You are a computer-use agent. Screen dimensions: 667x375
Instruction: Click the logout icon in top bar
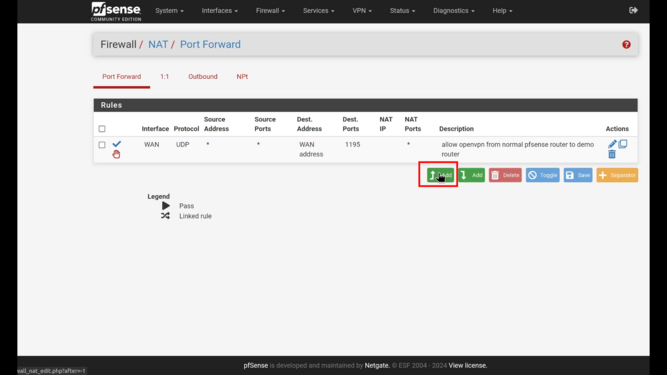click(x=633, y=10)
